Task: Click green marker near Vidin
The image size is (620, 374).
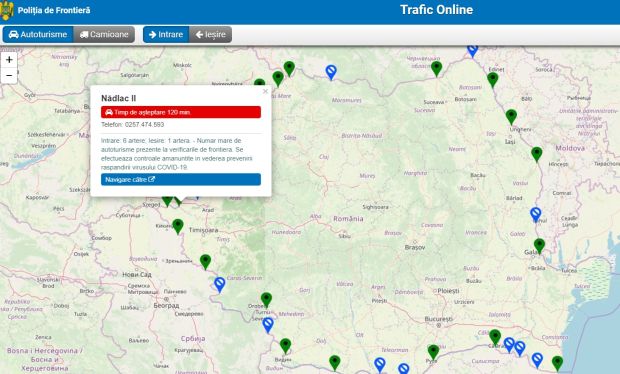Action: click(x=285, y=346)
